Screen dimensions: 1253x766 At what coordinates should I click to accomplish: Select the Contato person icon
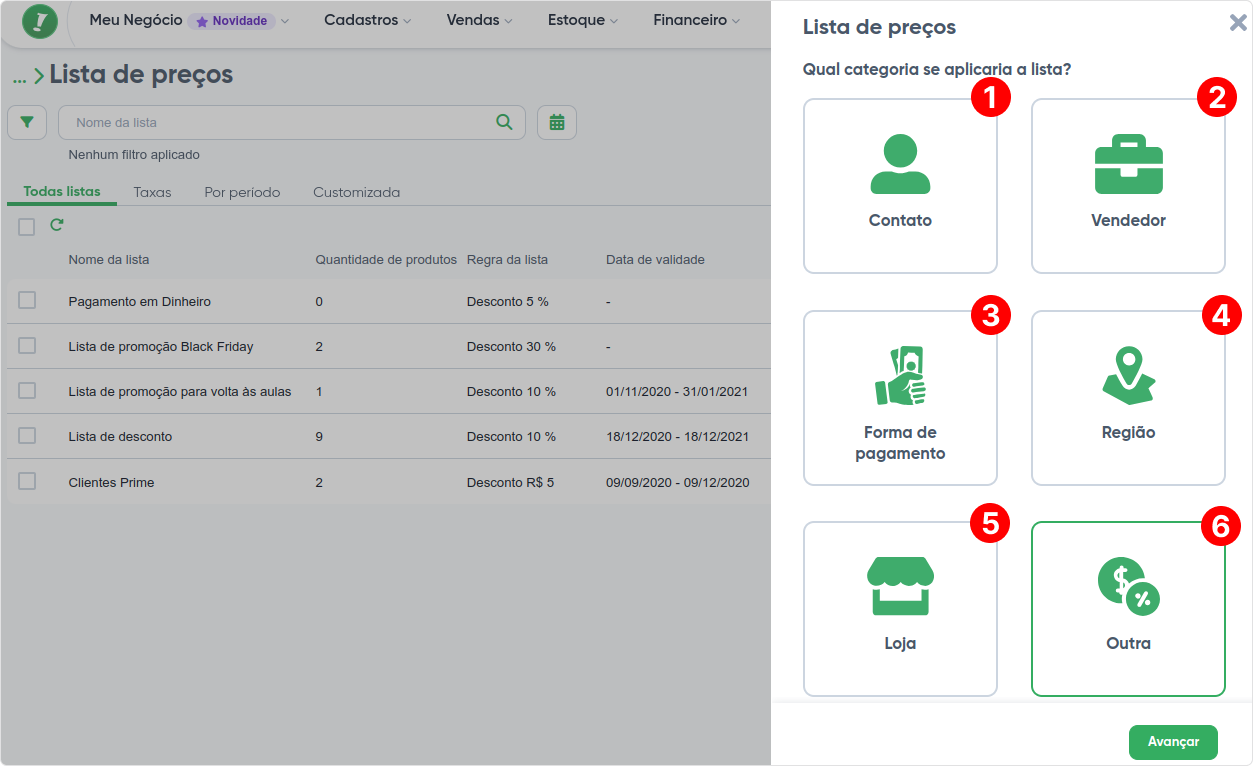900,164
